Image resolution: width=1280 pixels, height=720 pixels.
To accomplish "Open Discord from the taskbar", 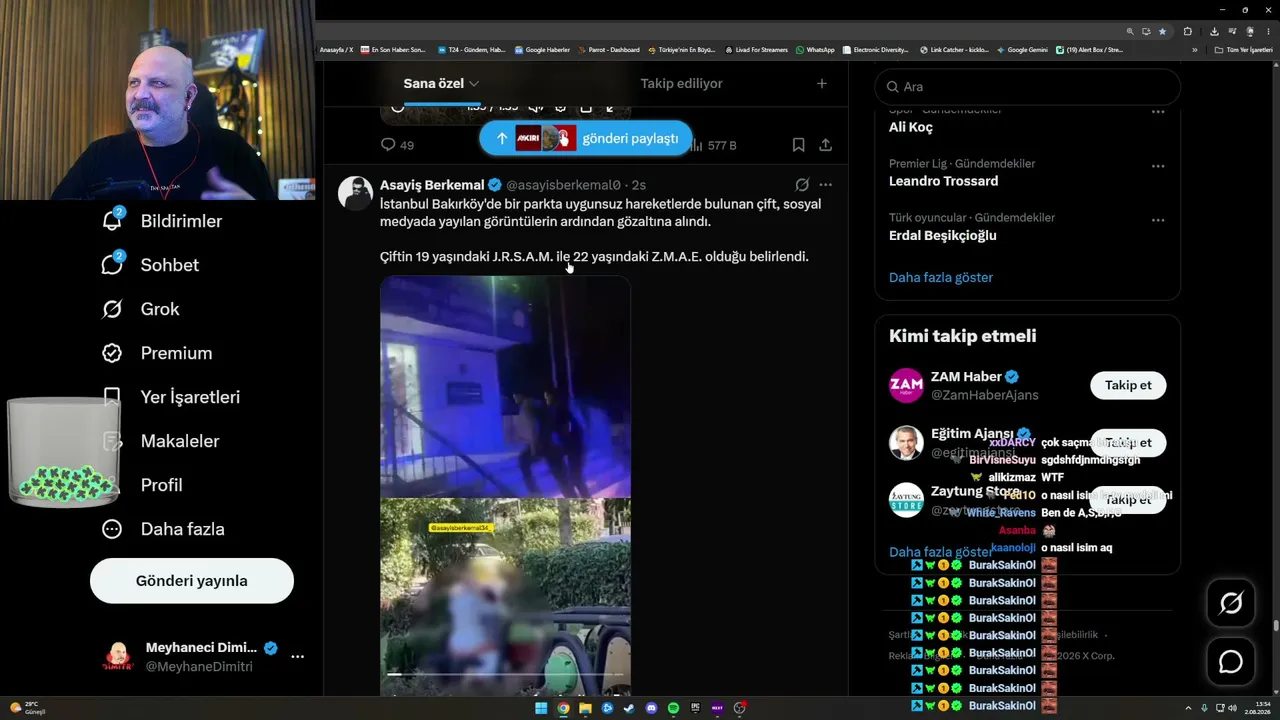I will [x=651, y=708].
